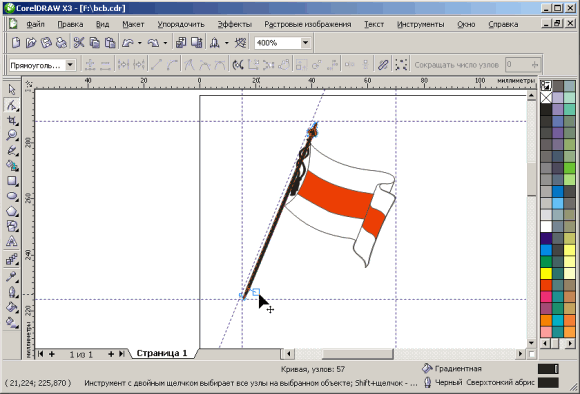Open the Эффекты menu

(235, 24)
